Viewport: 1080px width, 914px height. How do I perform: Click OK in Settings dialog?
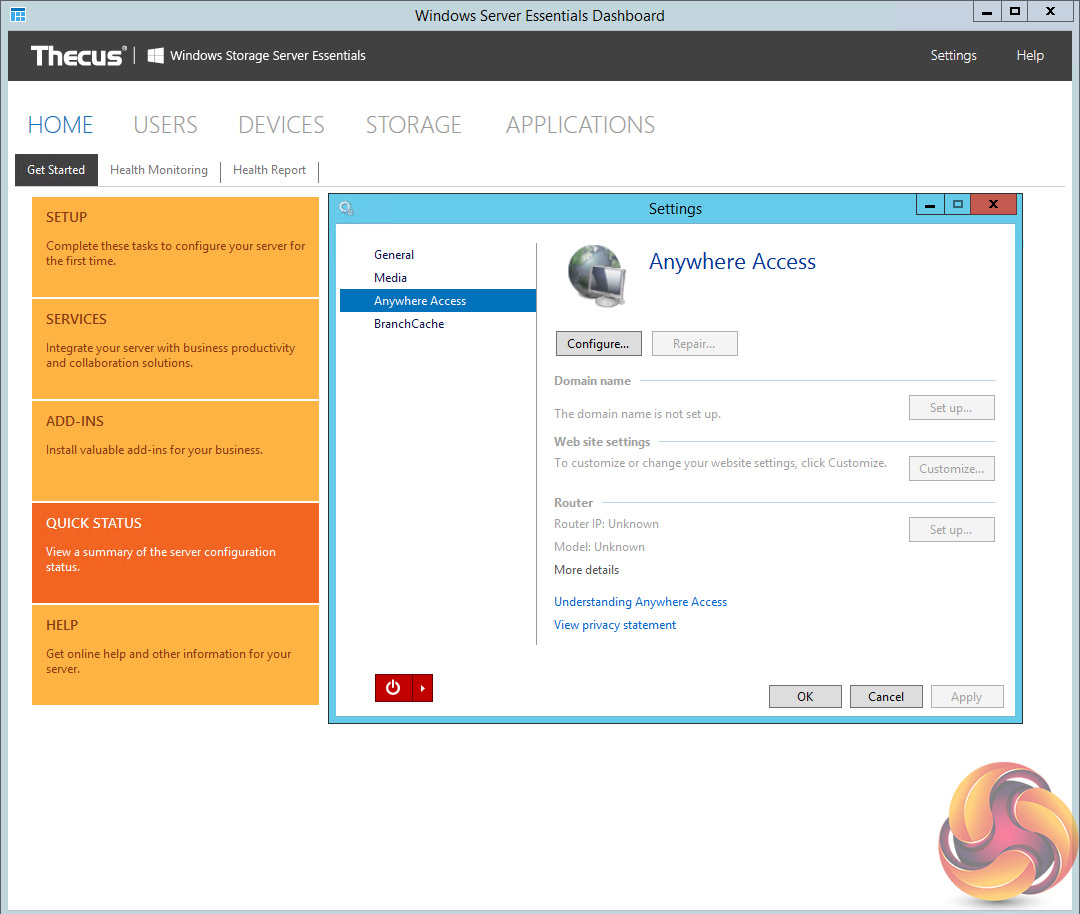[805, 696]
